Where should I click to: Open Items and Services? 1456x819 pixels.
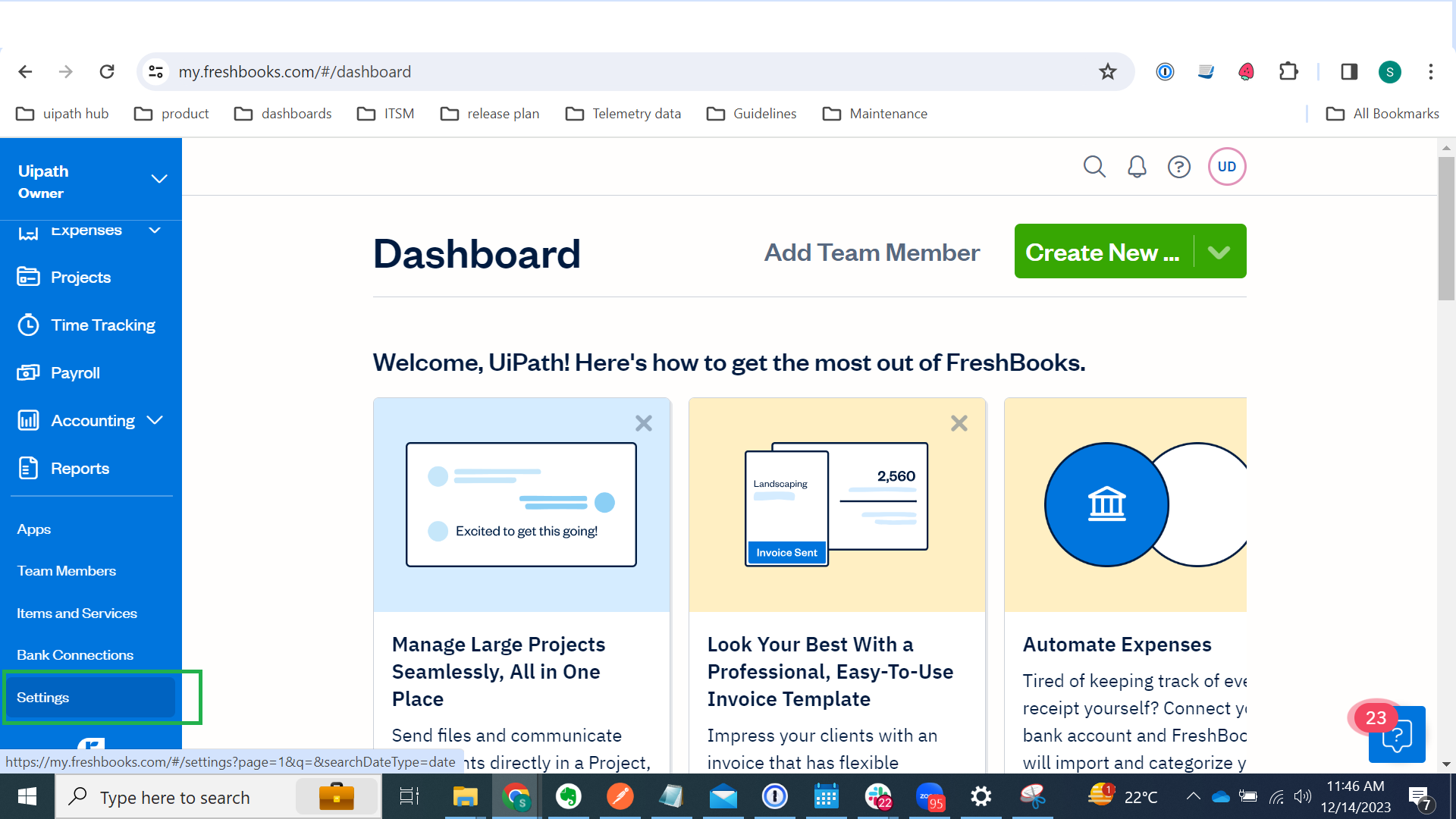(x=77, y=613)
